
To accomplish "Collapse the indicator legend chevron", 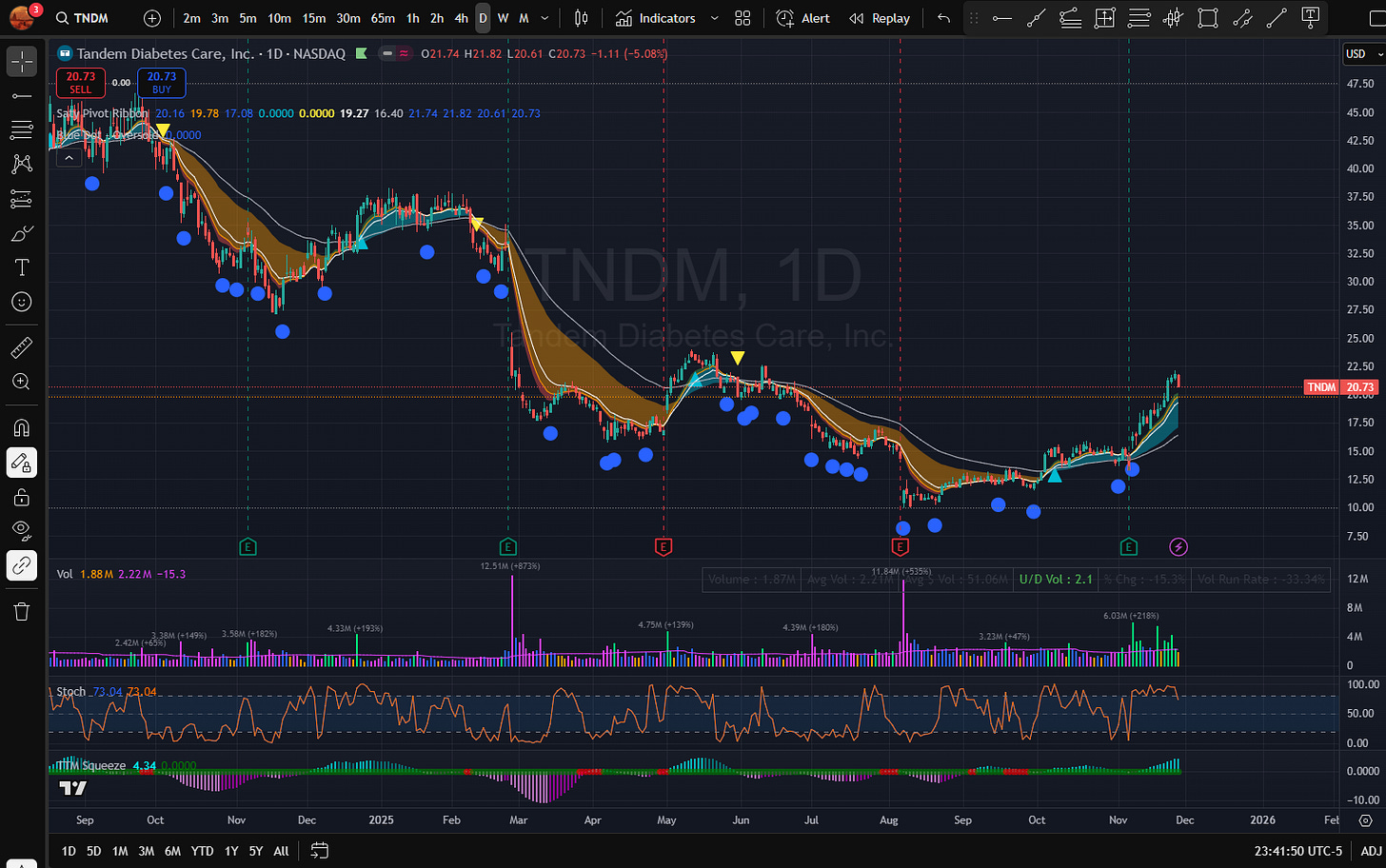I will [x=69, y=157].
